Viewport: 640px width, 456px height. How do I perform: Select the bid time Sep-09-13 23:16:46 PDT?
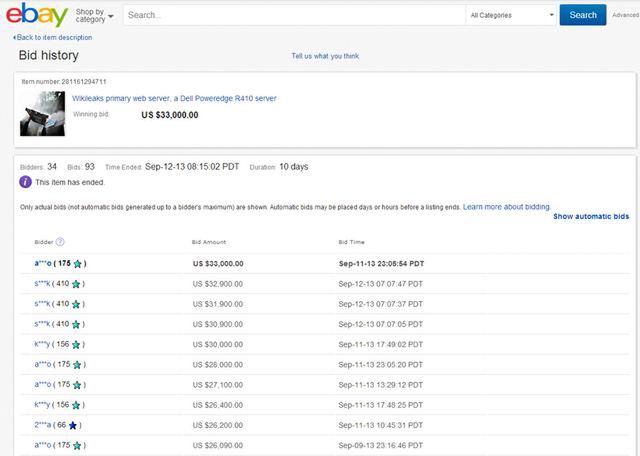[x=380, y=445]
